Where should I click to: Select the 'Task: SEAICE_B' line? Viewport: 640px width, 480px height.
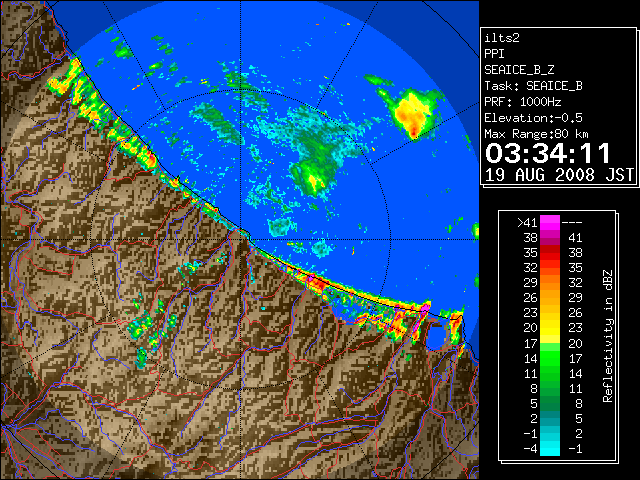coord(533,86)
